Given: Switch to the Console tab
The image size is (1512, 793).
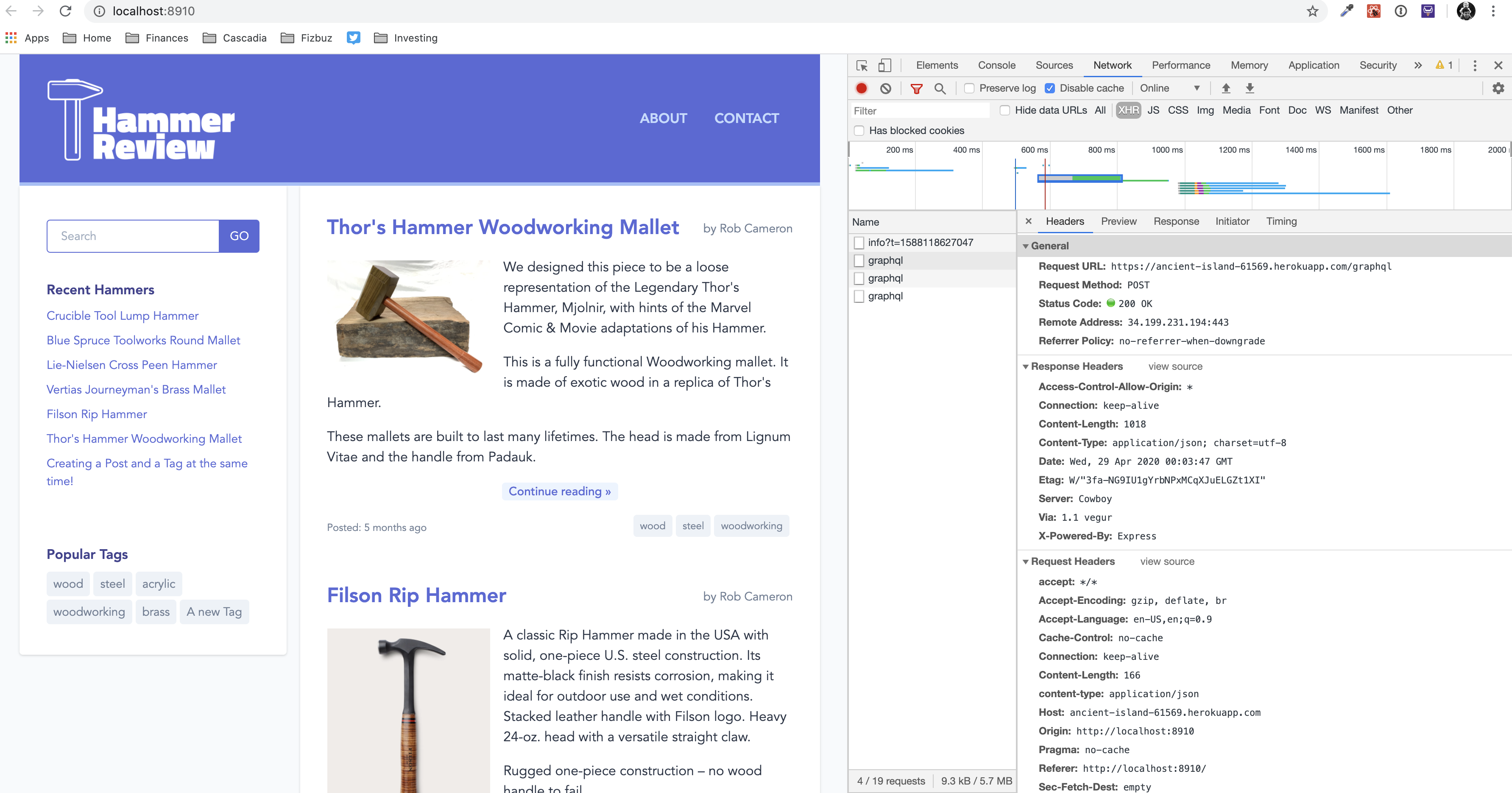Looking at the screenshot, I should [997, 66].
